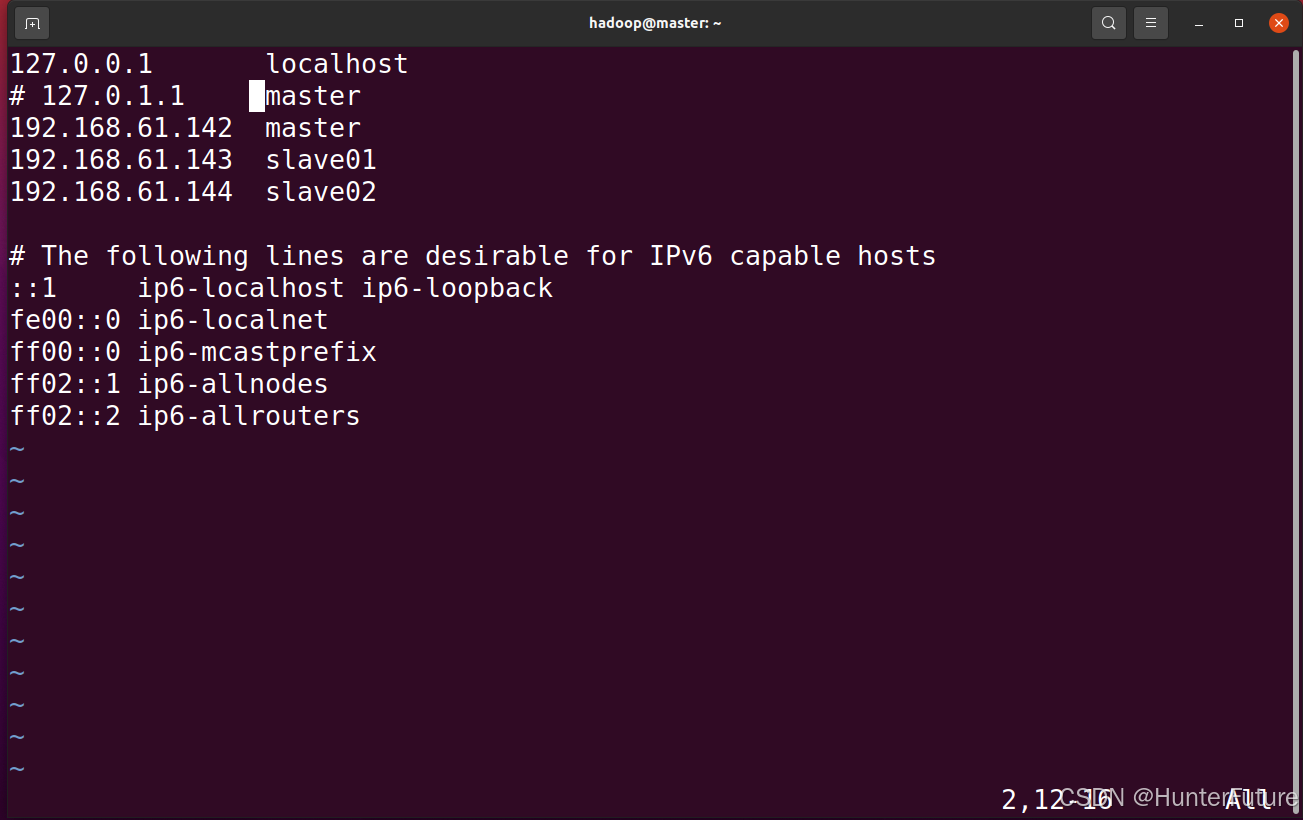The width and height of the screenshot is (1303, 820).
Task: Click ip6-allnodes entry
Action: 233,384
